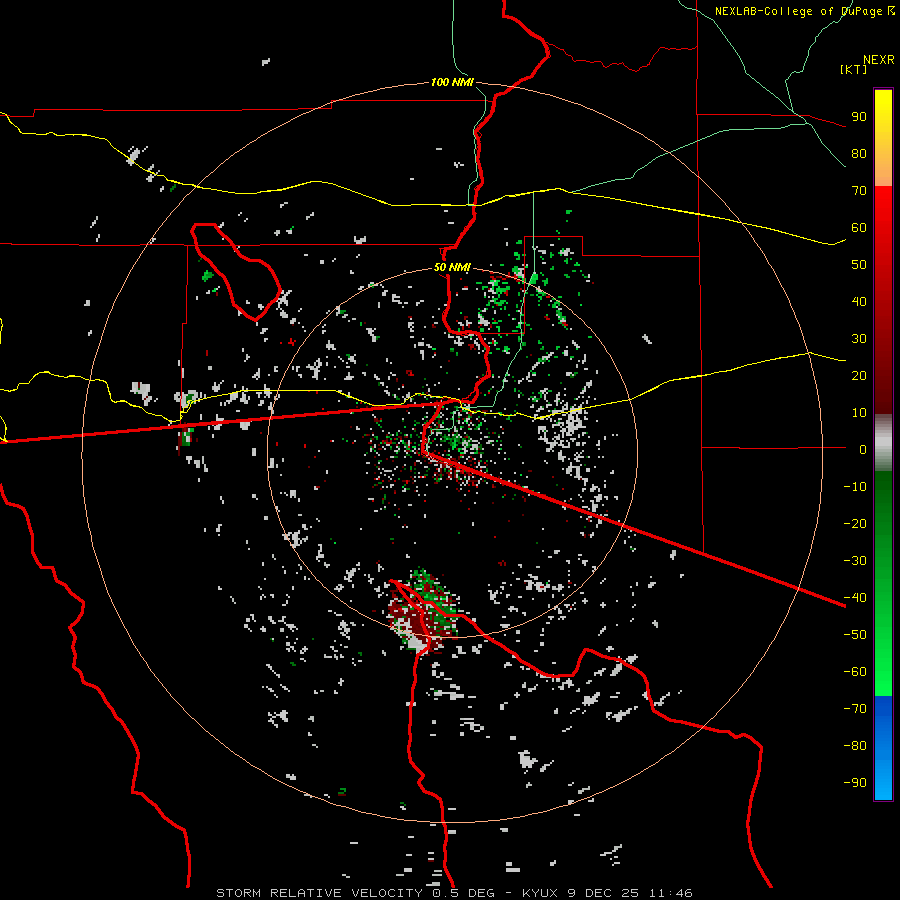900x900 pixels.
Task: Click the "NEXR" label above the color scale
Action: (878, 60)
